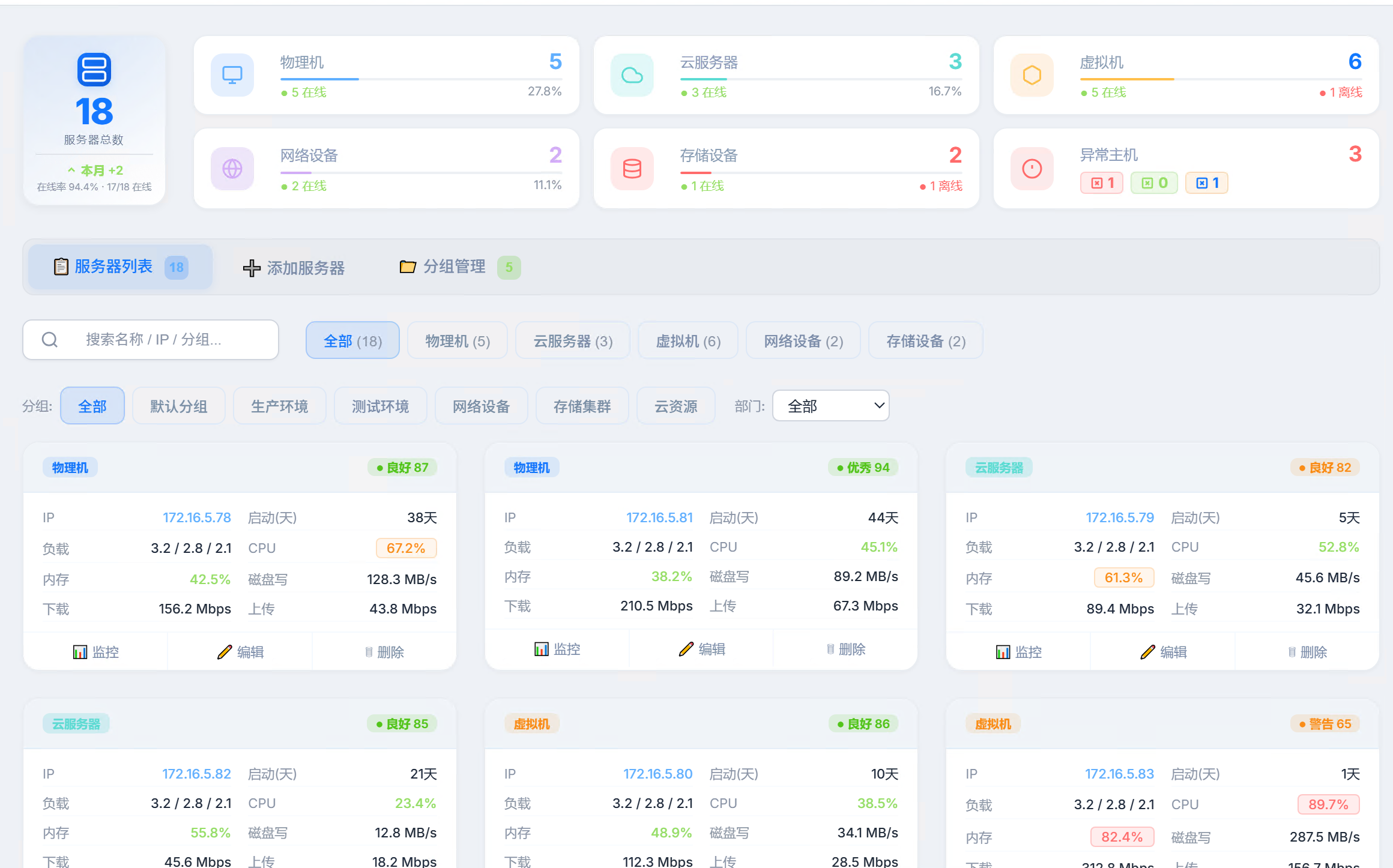1393x868 pixels.
Task: Open IP link 172.16.5.80
Action: [x=658, y=774]
